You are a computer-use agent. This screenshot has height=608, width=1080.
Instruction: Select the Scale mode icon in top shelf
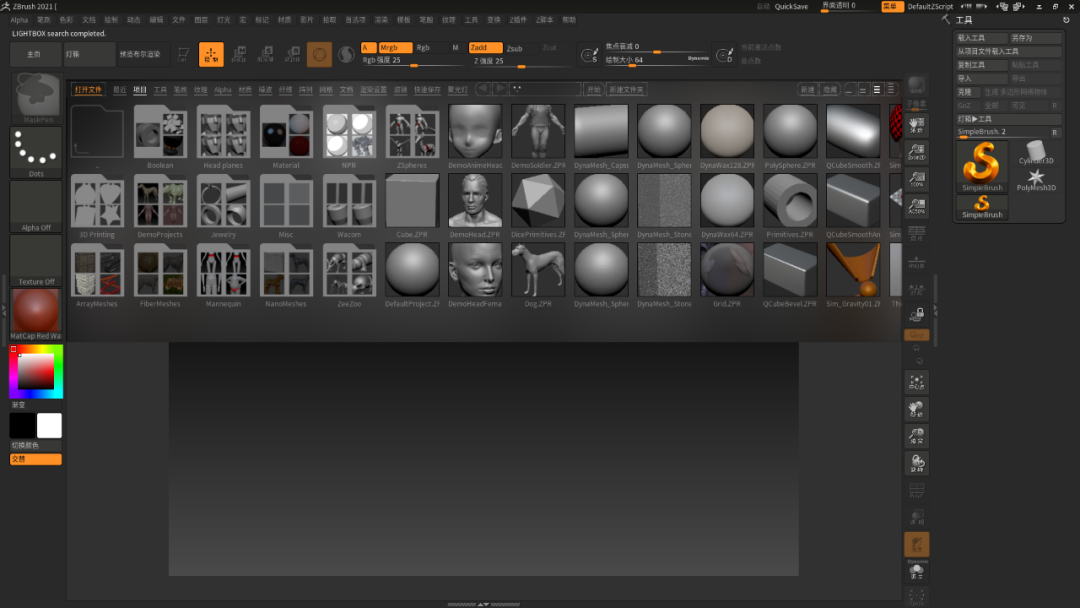(x=266, y=54)
